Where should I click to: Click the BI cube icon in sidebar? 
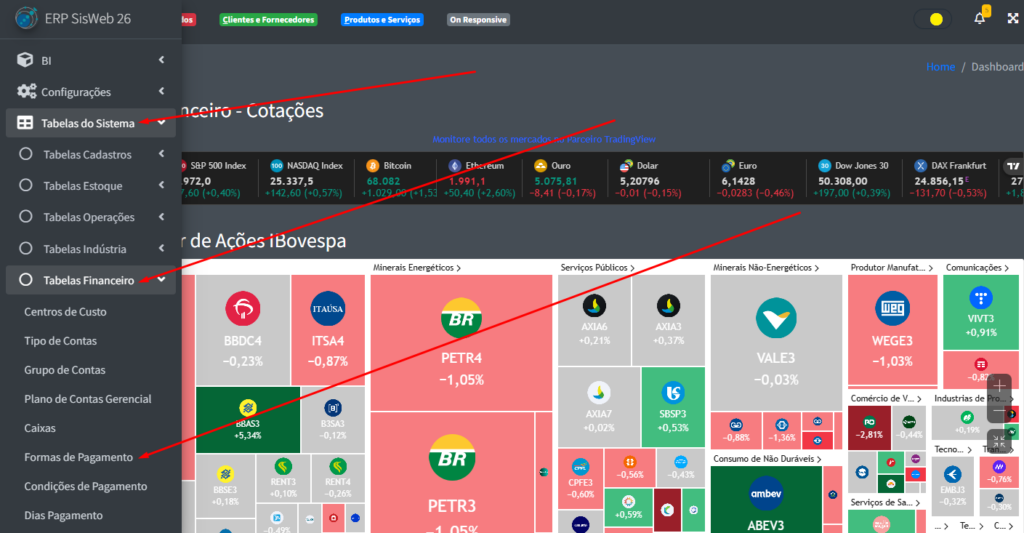(x=26, y=60)
